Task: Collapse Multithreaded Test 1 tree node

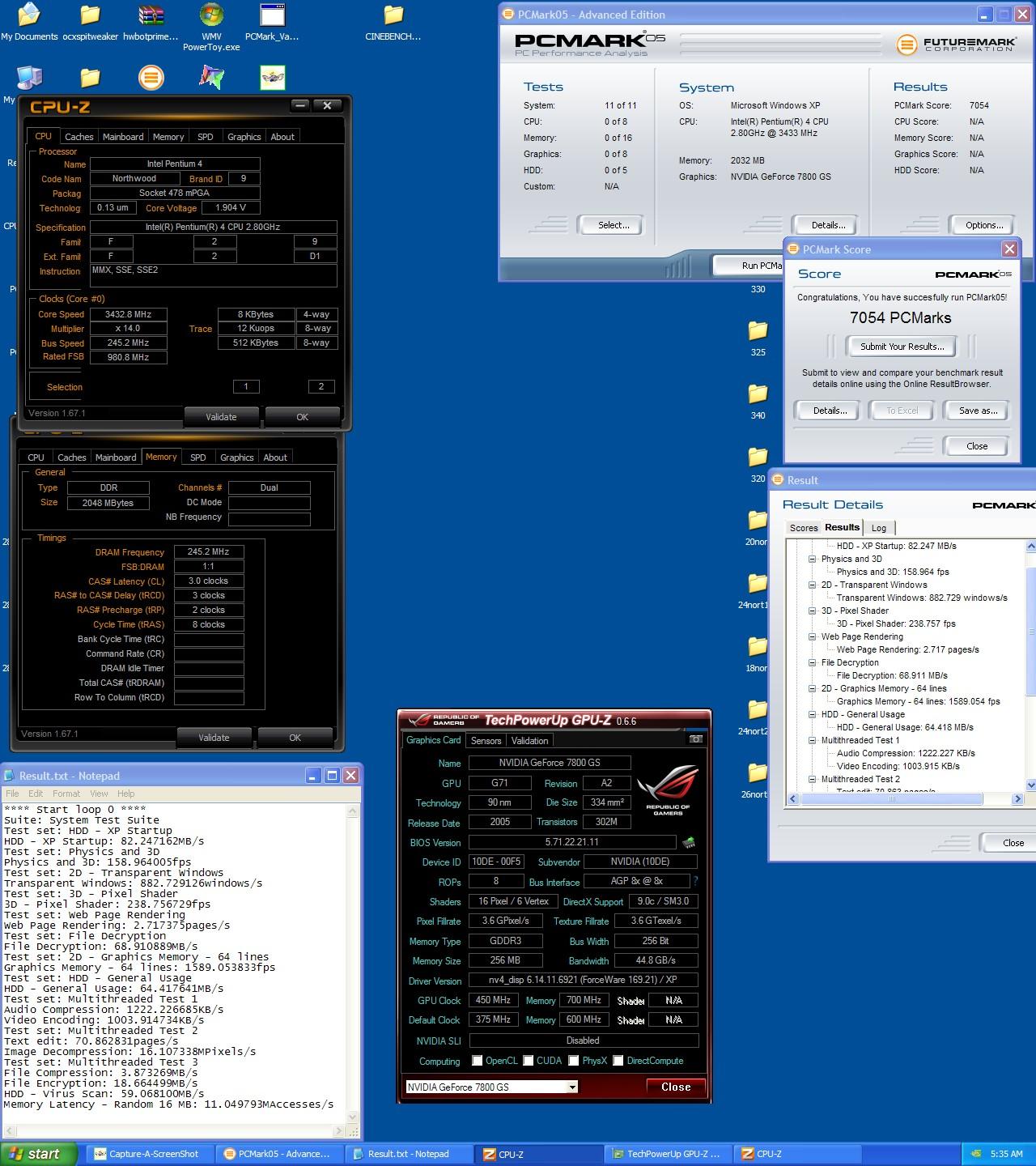Action: point(812,740)
